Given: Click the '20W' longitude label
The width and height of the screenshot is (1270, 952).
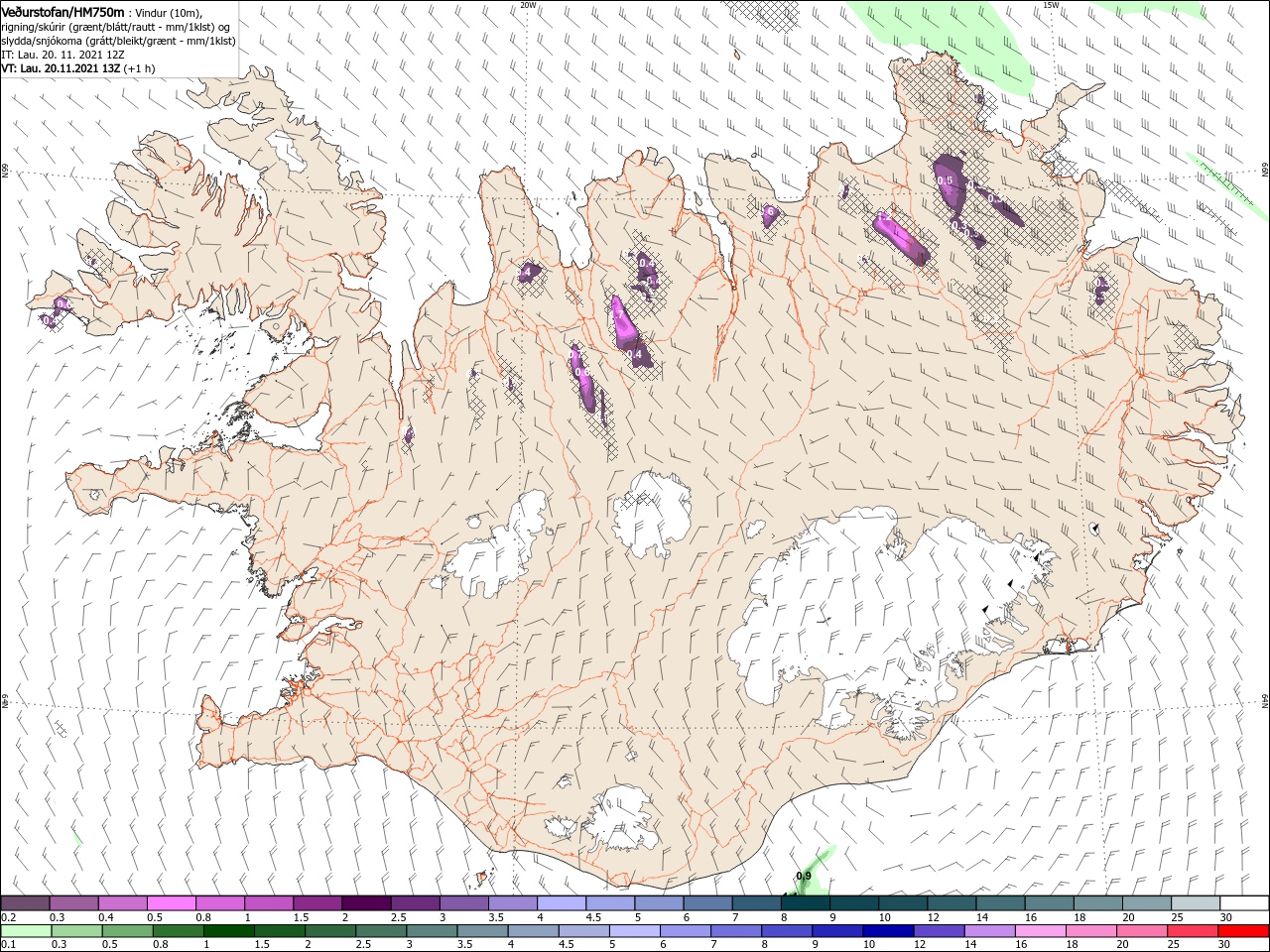Looking at the screenshot, I should 528,5.
